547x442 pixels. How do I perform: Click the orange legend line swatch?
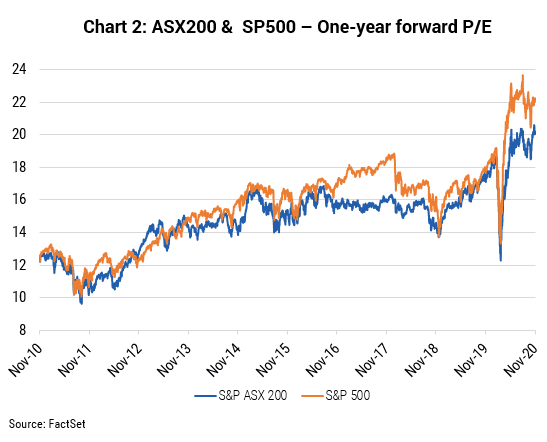click(312, 396)
